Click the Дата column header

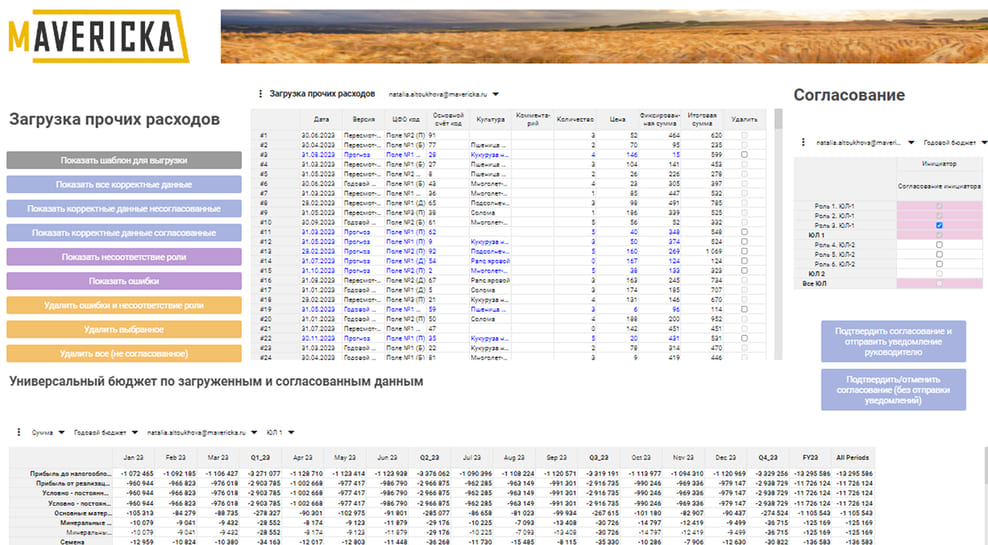[x=321, y=119]
